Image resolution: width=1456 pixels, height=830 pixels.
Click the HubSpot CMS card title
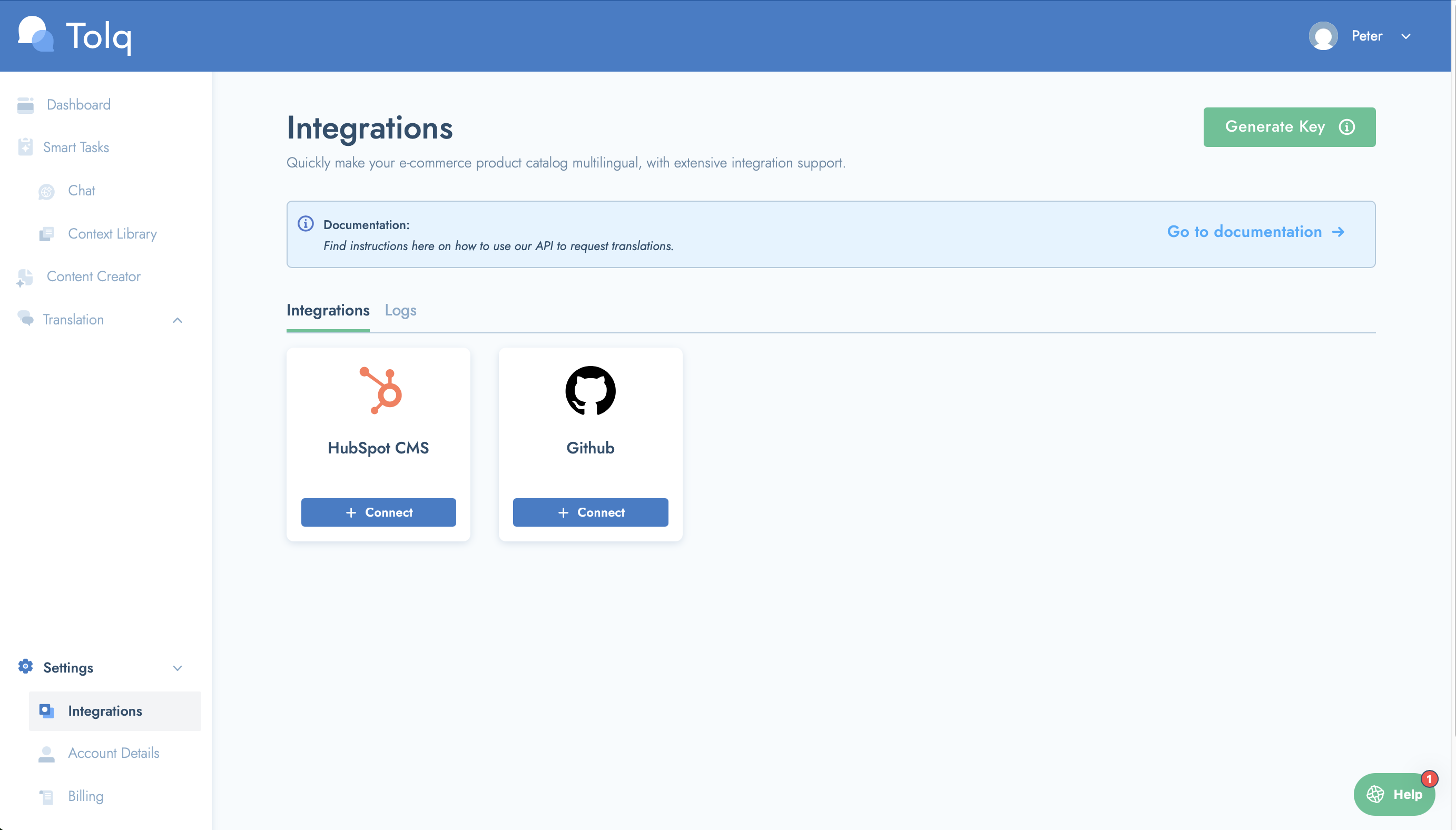click(x=378, y=448)
